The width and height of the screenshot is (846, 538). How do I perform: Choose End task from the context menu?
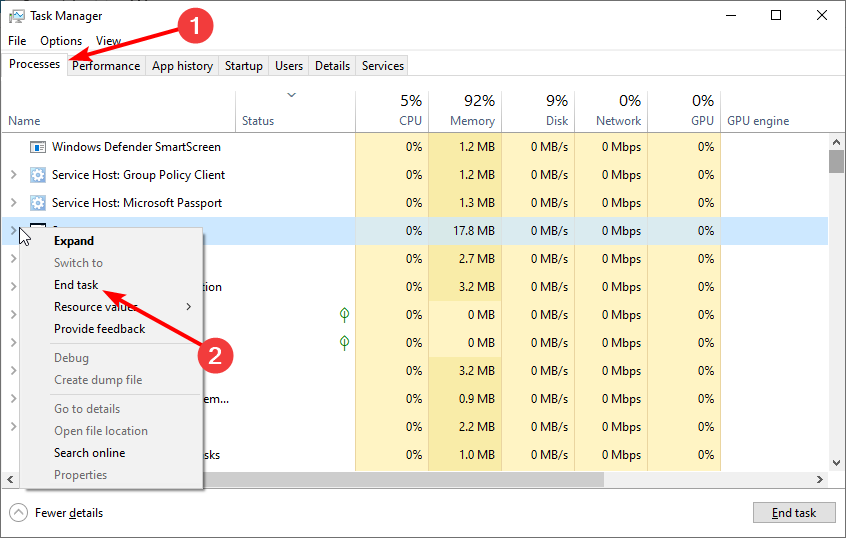point(76,285)
